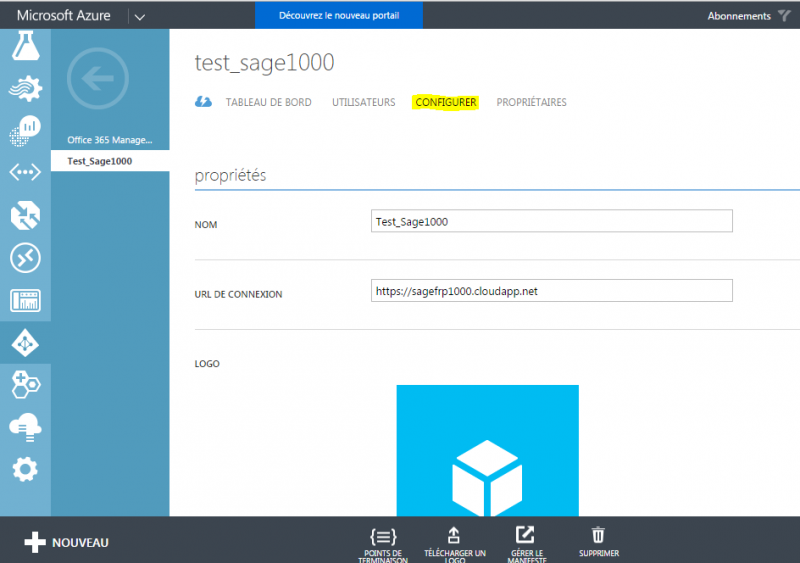
Task: Focus the URL de connexion field
Action: [552, 290]
